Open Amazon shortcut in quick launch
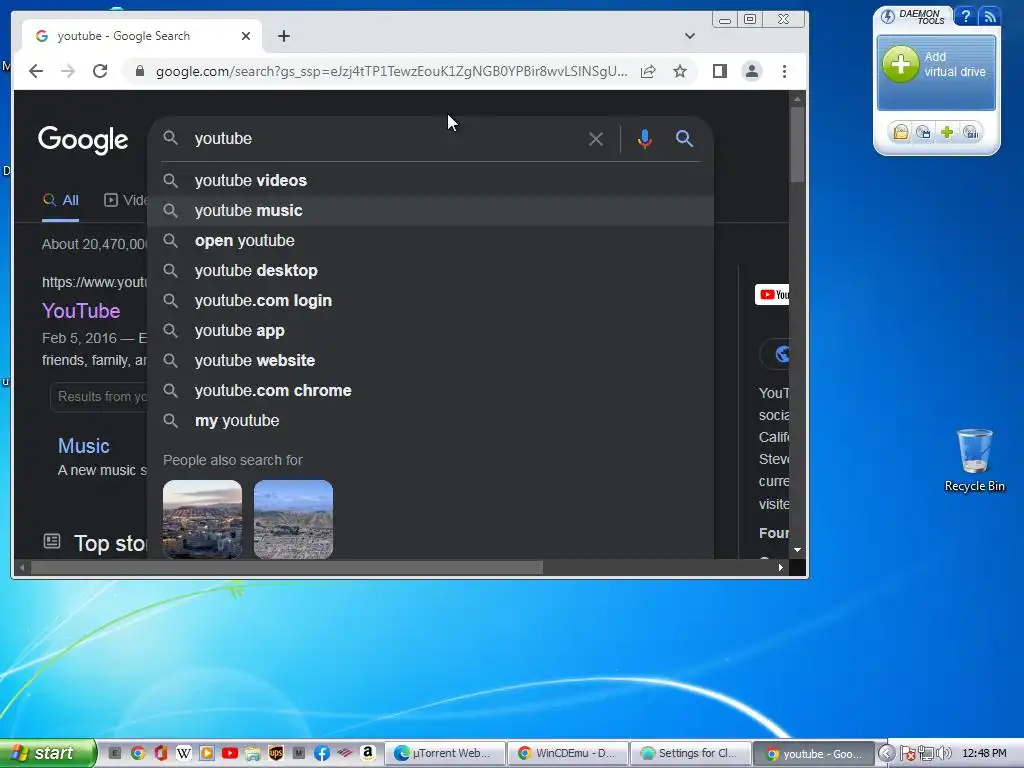Screen dimensions: 1024x768 368,753
